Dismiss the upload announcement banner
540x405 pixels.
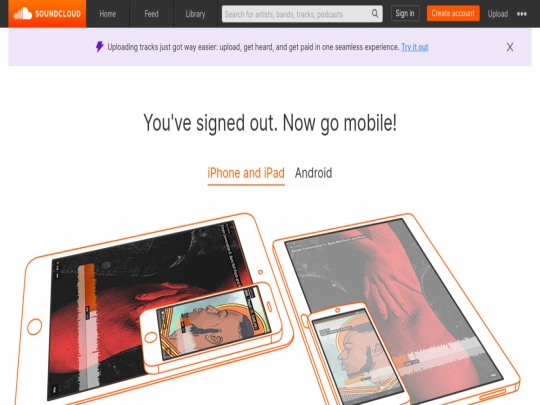(510, 47)
